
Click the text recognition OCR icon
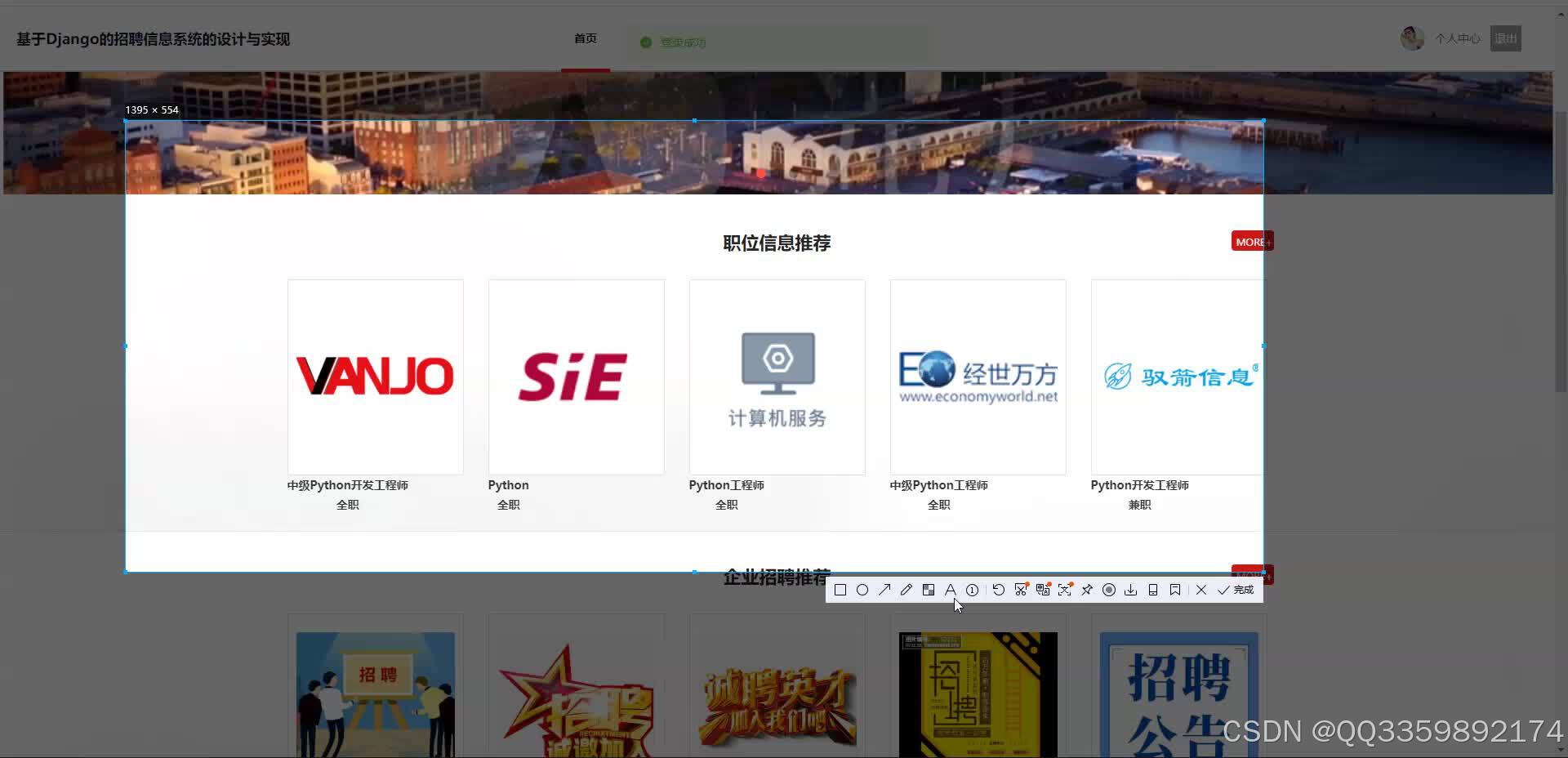[1065, 590]
